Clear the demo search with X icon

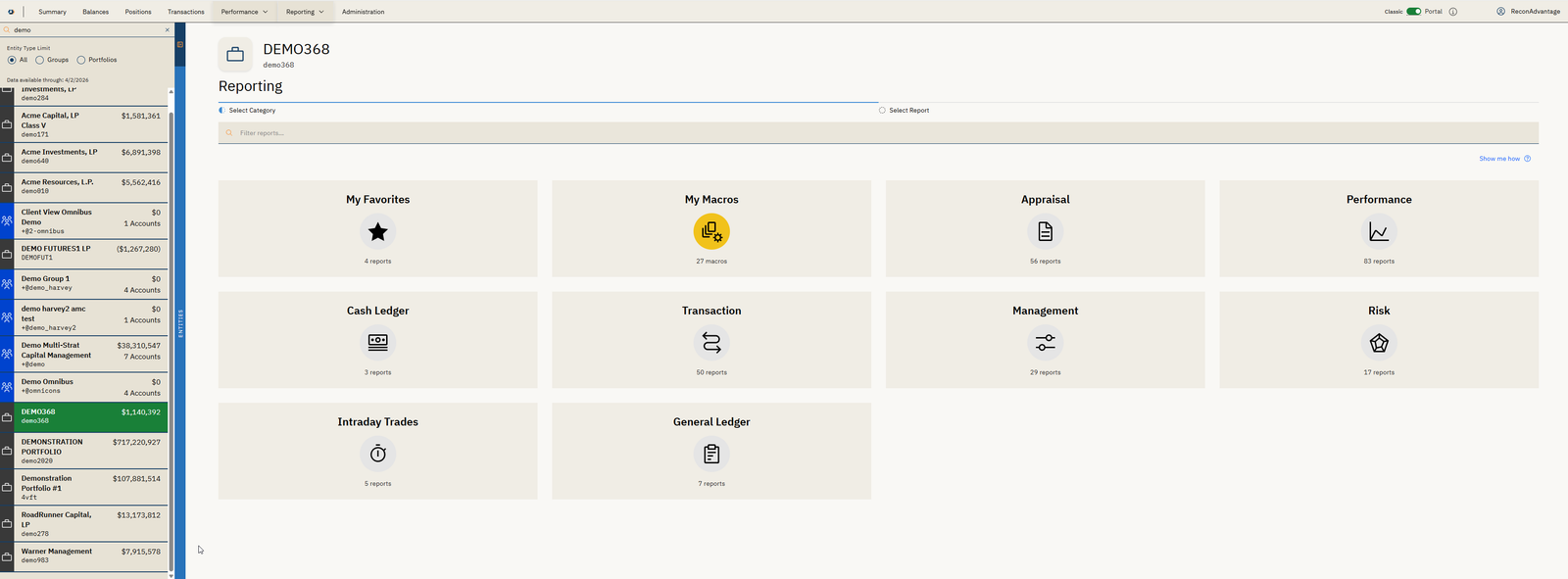tap(168, 30)
